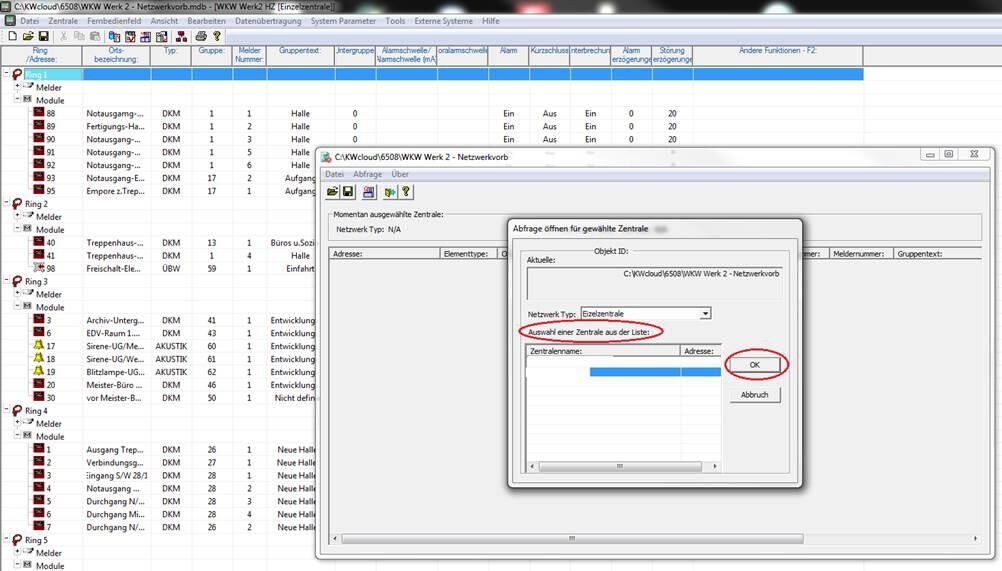Click the Help icon in query window toolbar
The height and width of the screenshot is (571, 1002).
click(406, 192)
